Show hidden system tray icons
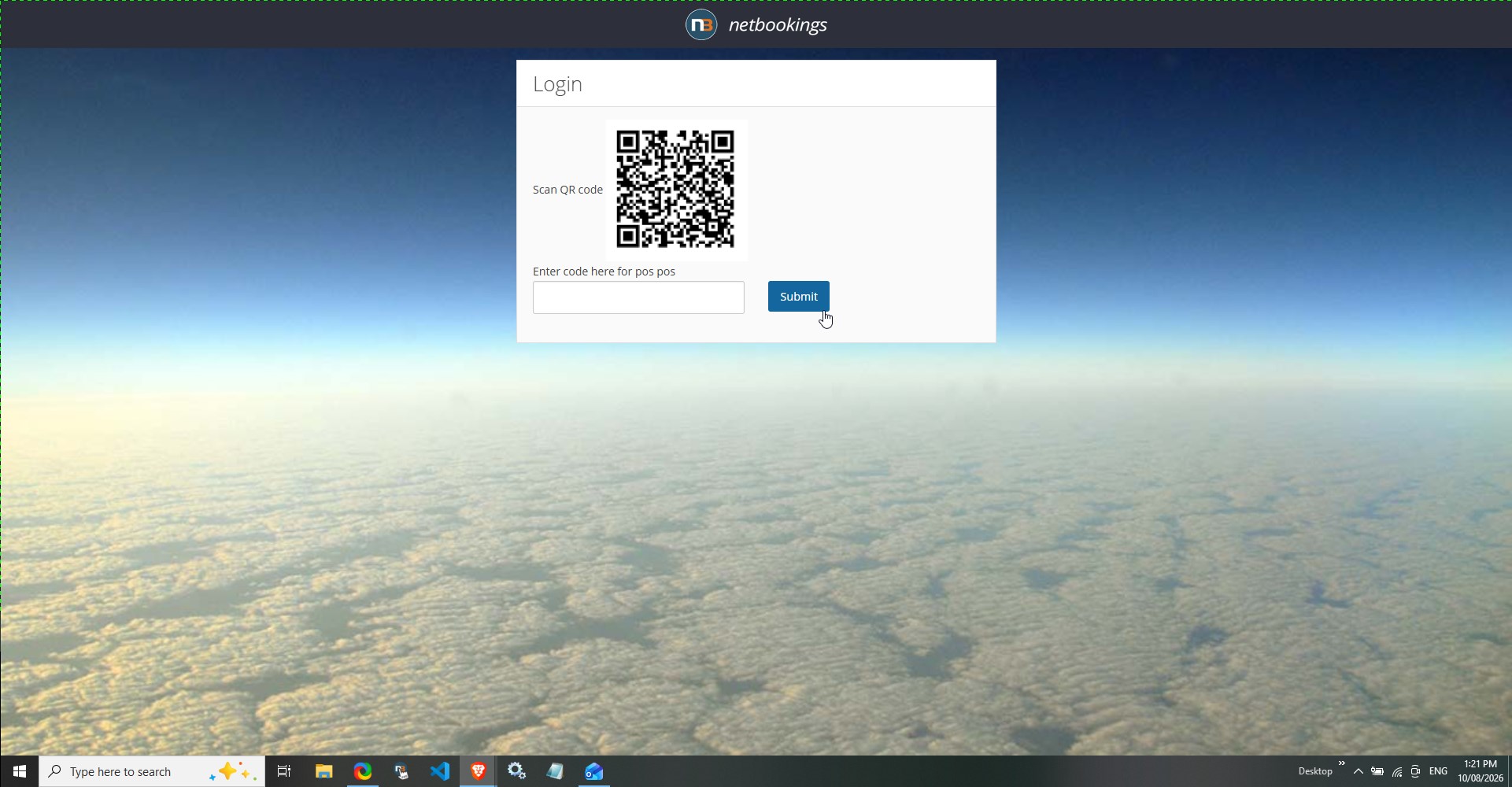The height and width of the screenshot is (787, 1512). pos(1359,771)
